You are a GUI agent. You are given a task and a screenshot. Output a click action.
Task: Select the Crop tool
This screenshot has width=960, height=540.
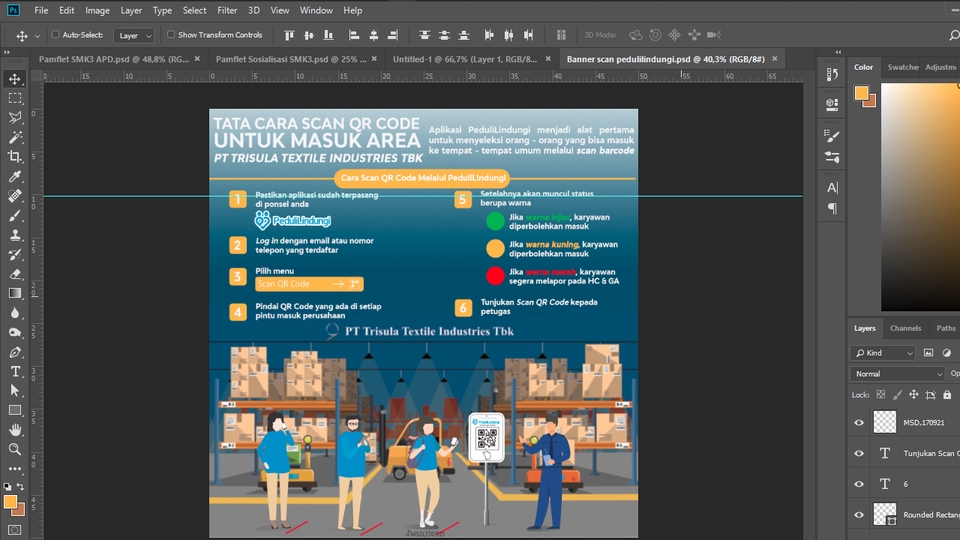click(x=15, y=157)
